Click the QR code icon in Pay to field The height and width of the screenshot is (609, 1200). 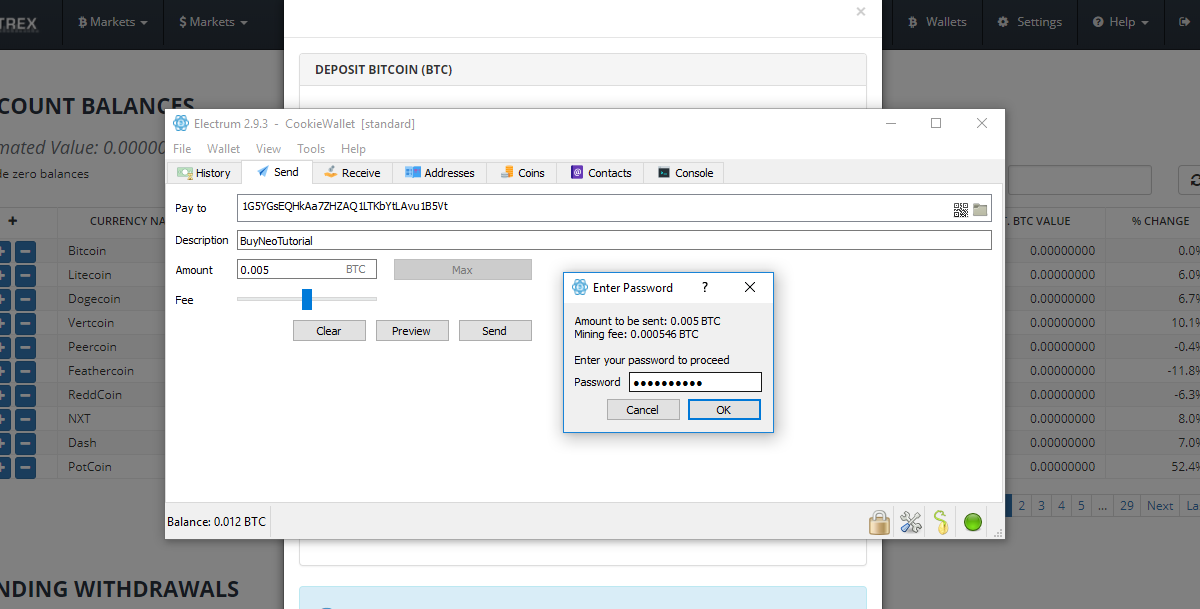961,209
